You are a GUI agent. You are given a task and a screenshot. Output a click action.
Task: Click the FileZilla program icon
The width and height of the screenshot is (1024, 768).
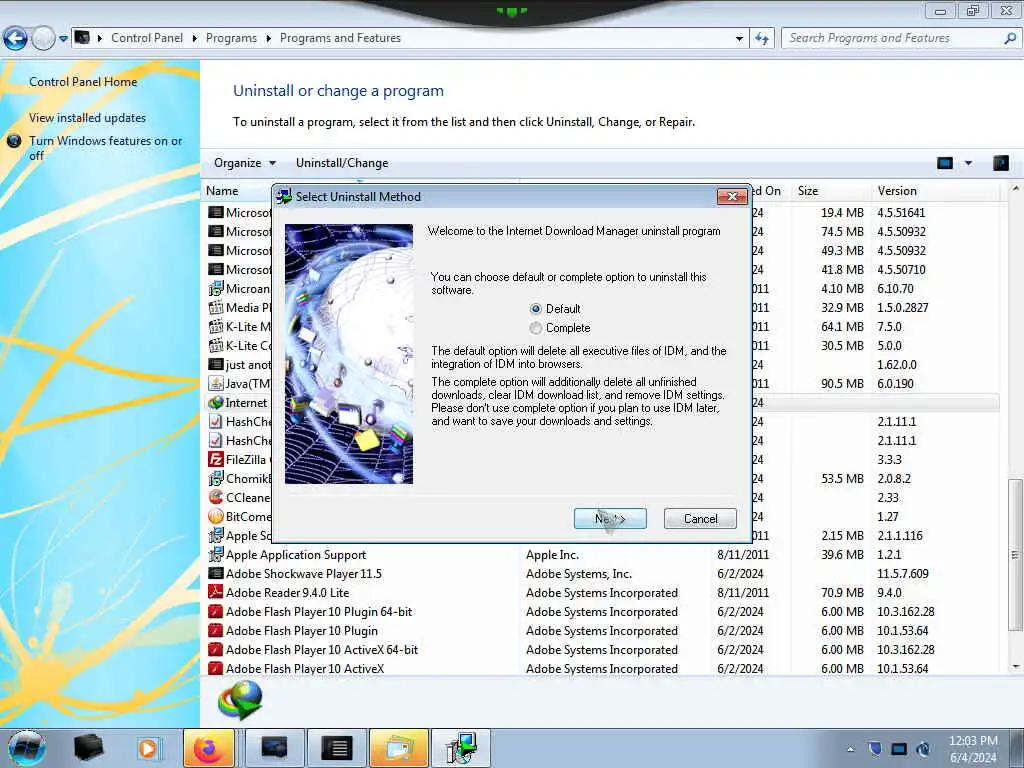(x=216, y=460)
